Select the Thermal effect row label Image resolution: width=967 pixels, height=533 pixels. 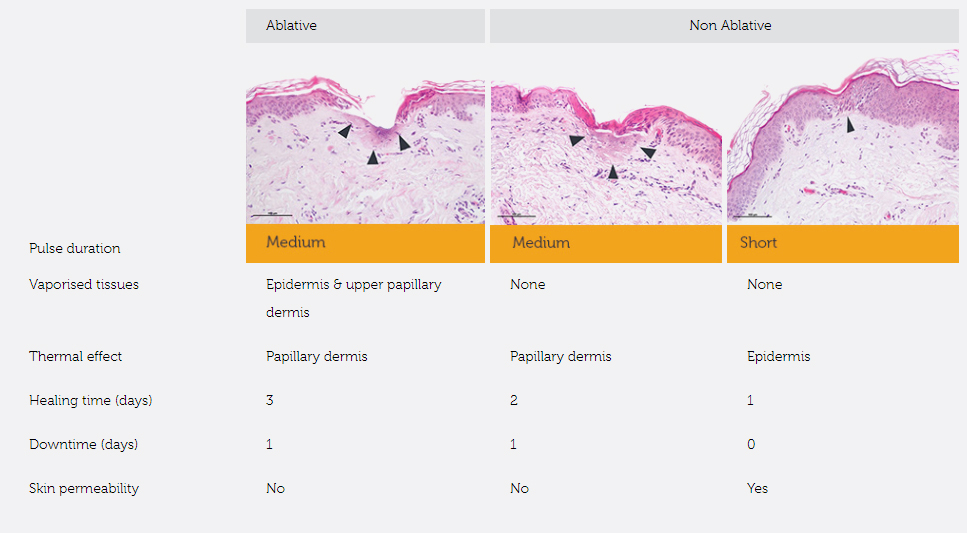click(76, 356)
